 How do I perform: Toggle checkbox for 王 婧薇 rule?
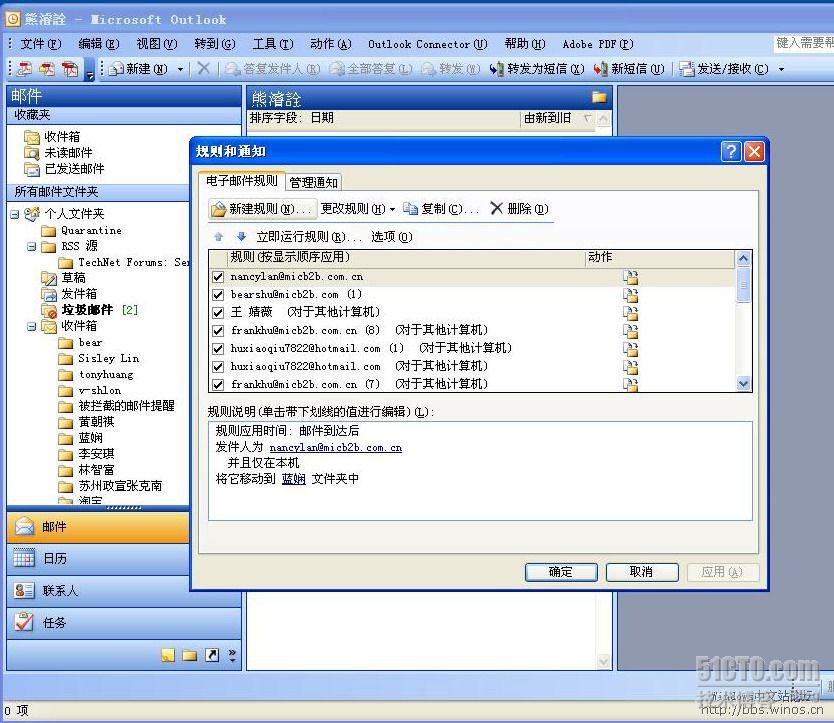coord(218,313)
